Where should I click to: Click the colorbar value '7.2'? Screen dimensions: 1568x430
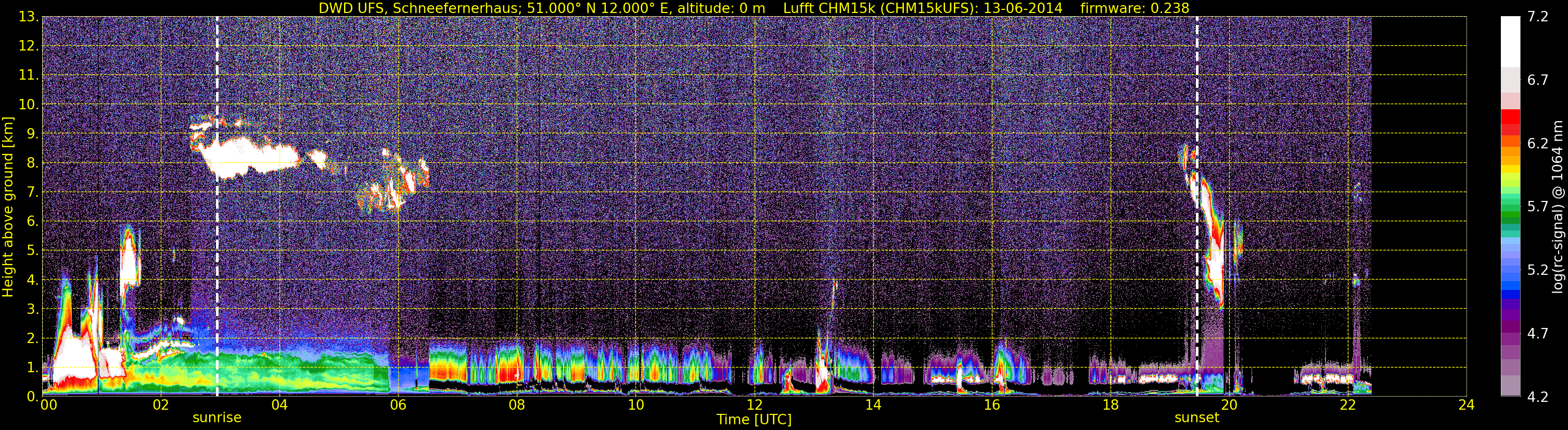(1538, 17)
